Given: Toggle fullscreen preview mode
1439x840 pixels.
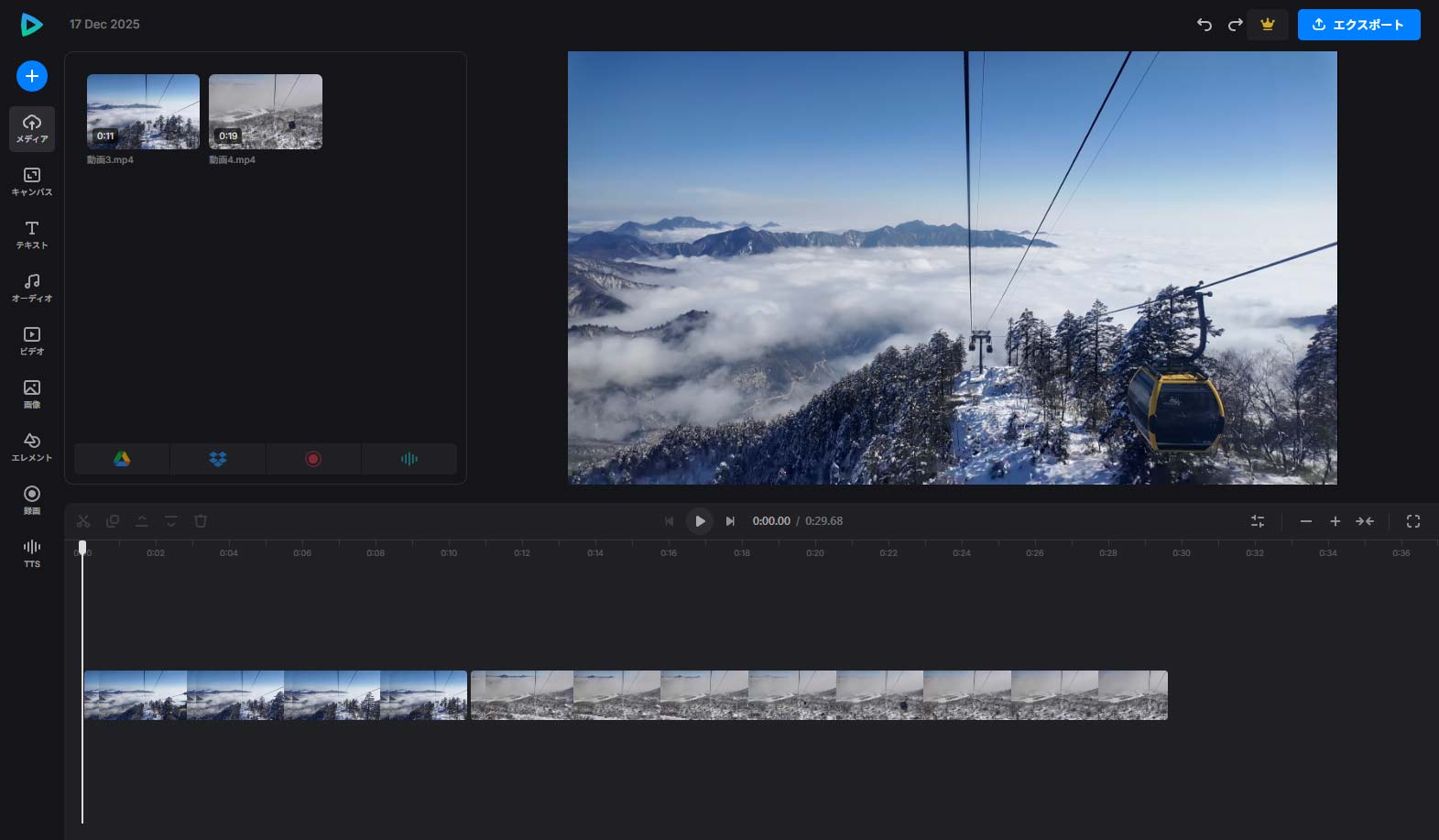Looking at the screenshot, I should [x=1413, y=521].
